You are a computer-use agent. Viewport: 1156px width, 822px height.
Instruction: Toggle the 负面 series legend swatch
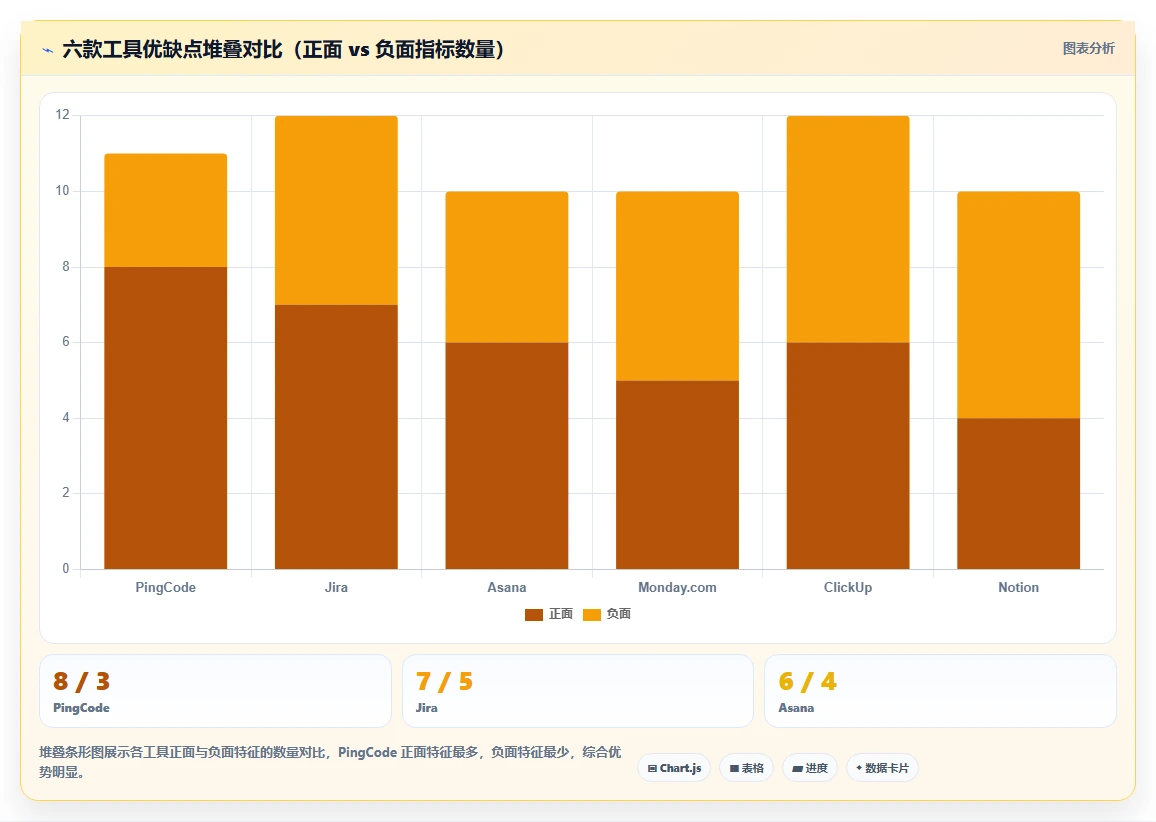point(591,614)
